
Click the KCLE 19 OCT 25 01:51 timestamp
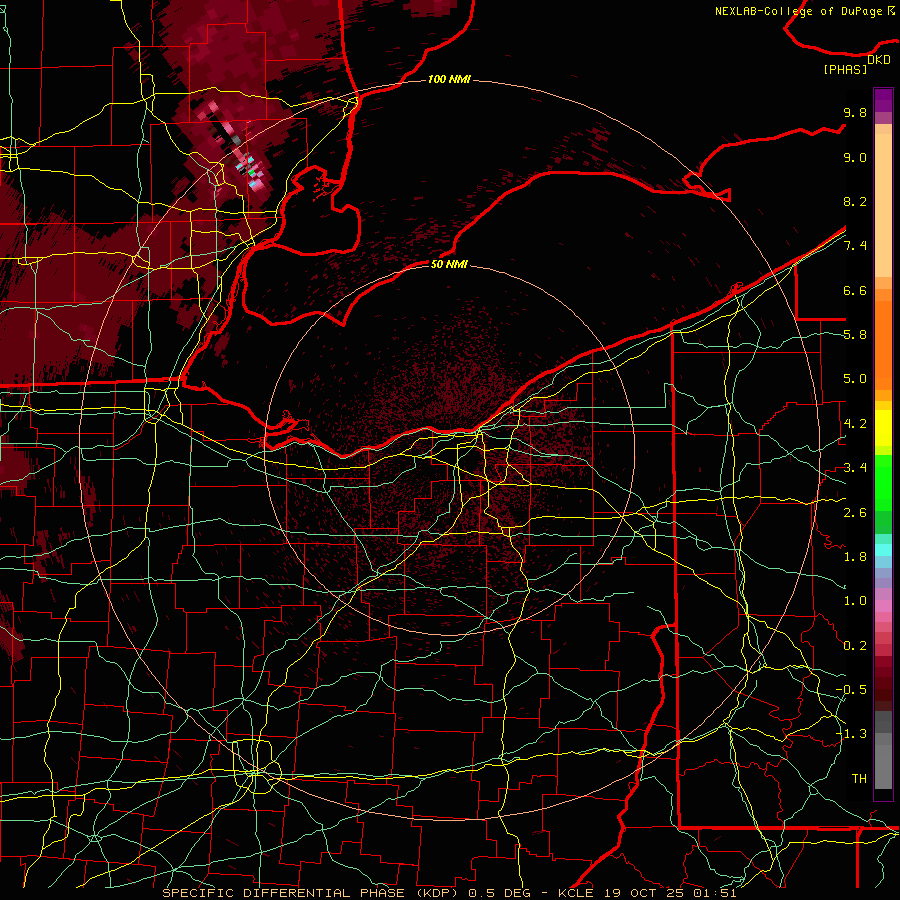pyautogui.click(x=647, y=893)
